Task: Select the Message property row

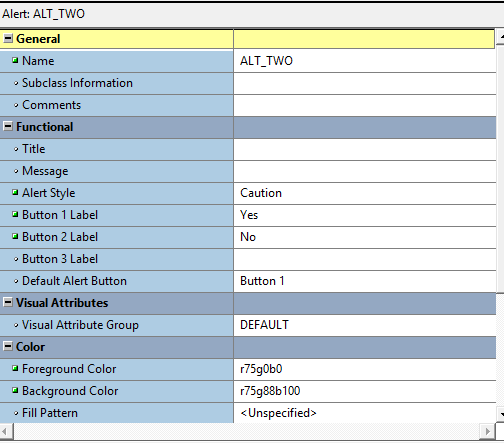Action: pos(248,171)
